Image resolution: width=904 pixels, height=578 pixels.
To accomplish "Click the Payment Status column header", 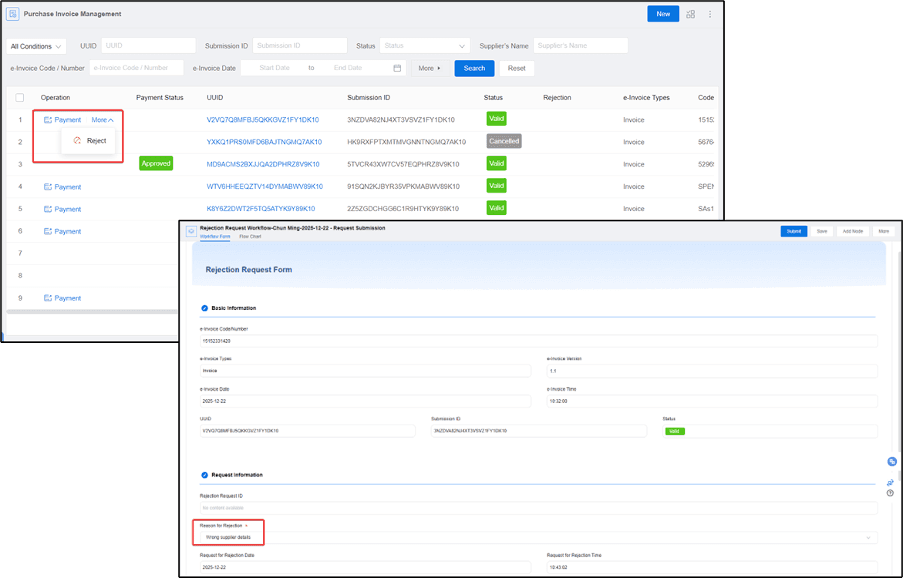I will (x=160, y=97).
